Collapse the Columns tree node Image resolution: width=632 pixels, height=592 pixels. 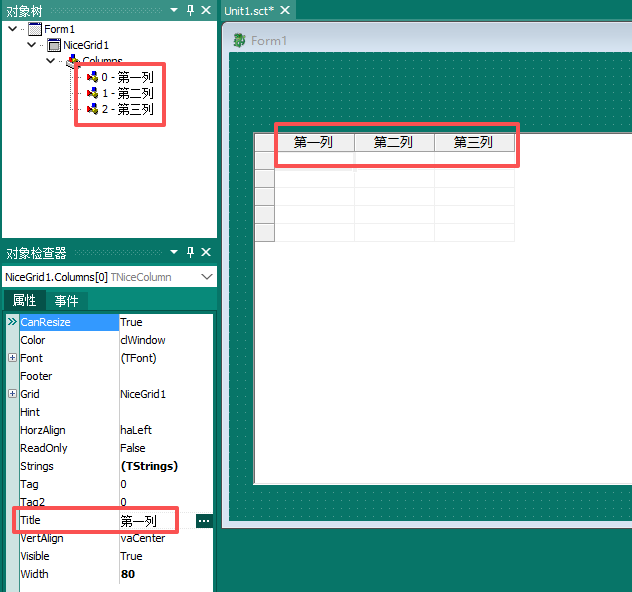(50, 60)
